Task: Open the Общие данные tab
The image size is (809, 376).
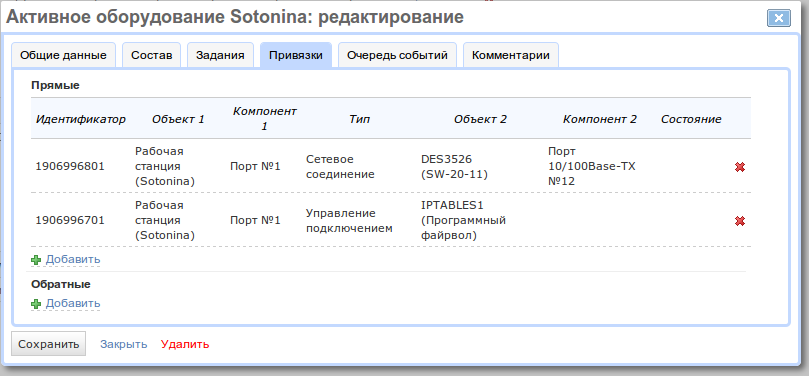Action: [x=63, y=55]
